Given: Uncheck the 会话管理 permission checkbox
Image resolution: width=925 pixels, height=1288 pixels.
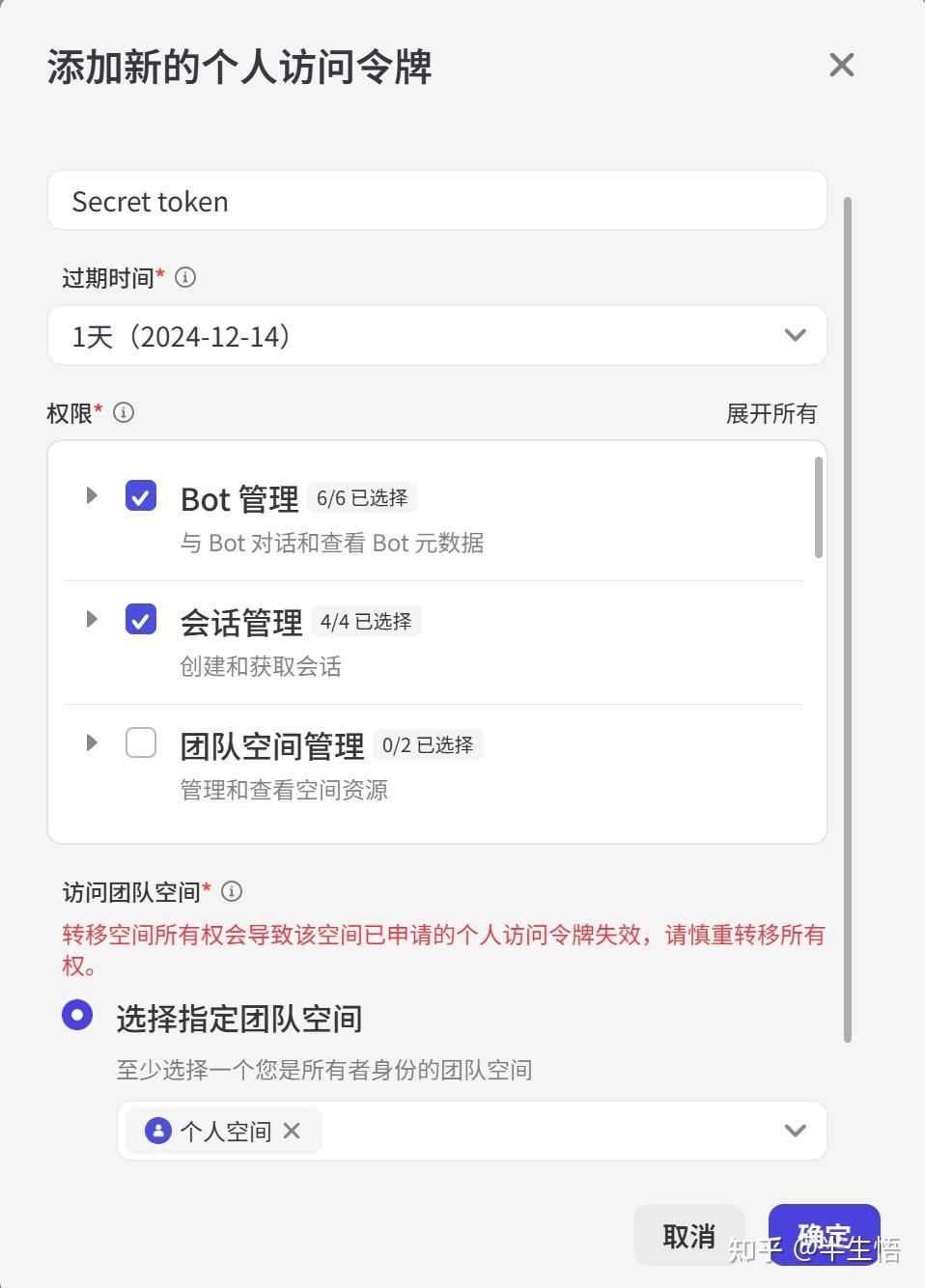Looking at the screenshot, I should (x=141, y=619).
